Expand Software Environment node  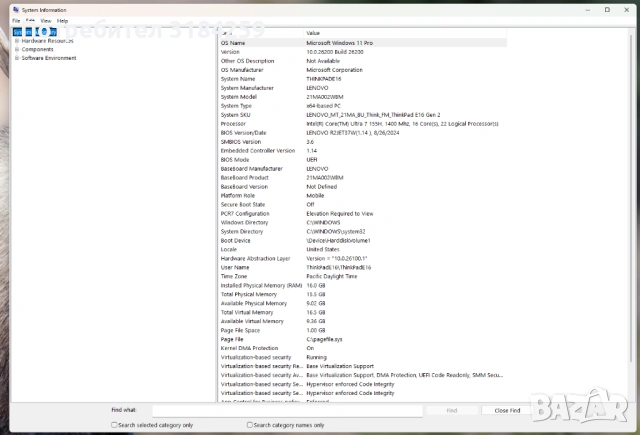[x=17, y=58]
